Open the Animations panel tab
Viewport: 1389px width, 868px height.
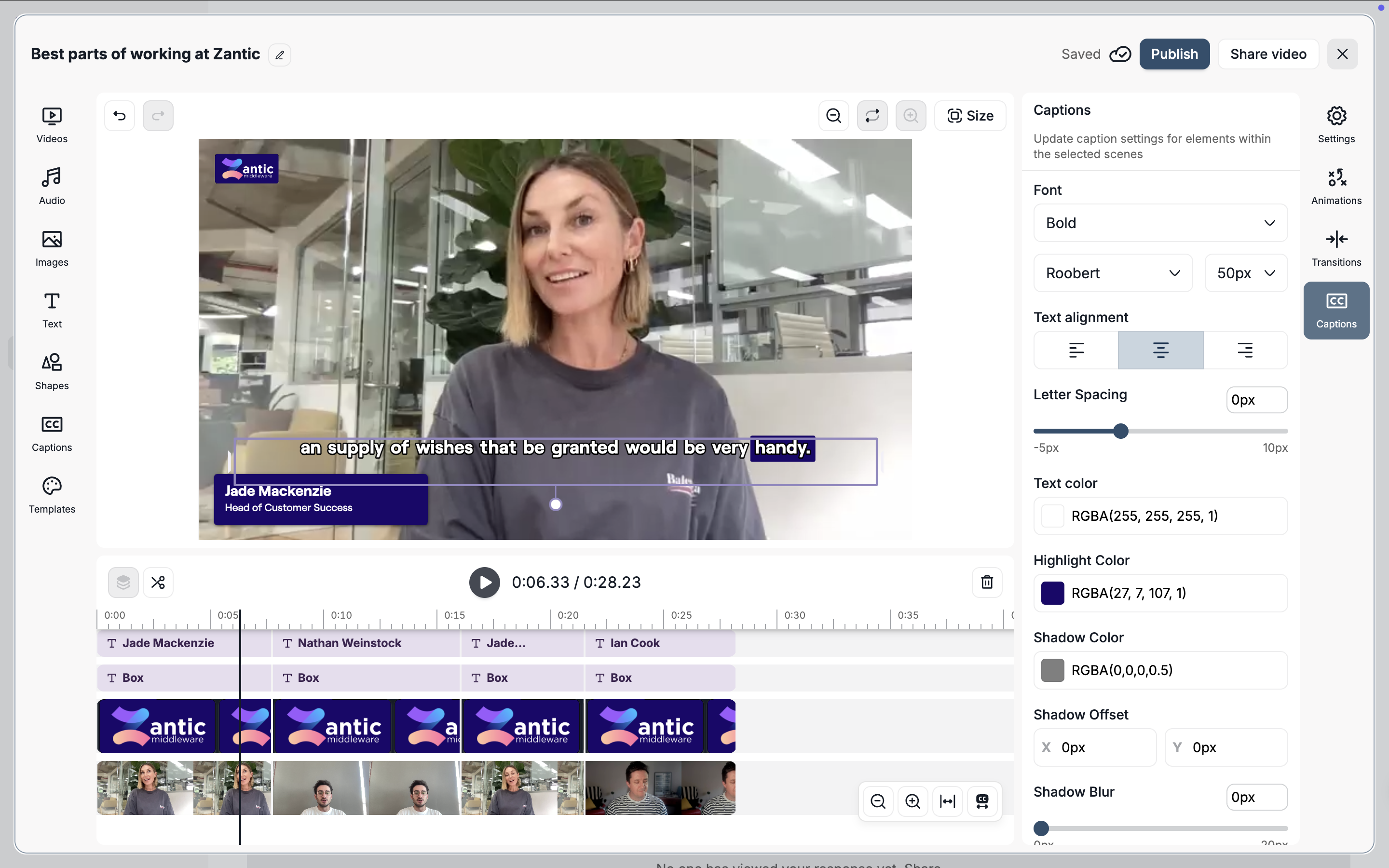coord(1335,187)
